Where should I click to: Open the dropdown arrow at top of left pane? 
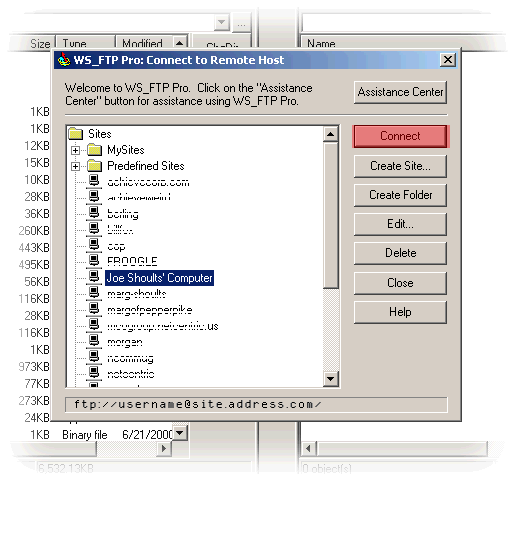(x=222, y=22)
